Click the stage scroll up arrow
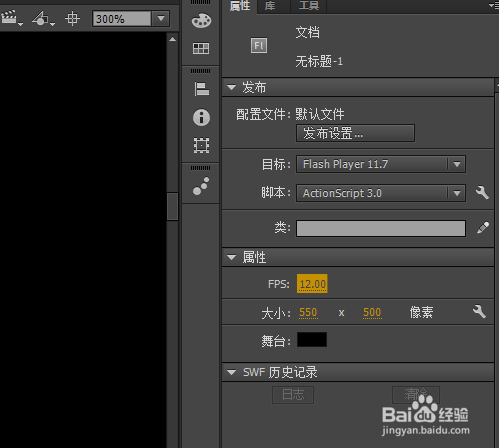 172,39
